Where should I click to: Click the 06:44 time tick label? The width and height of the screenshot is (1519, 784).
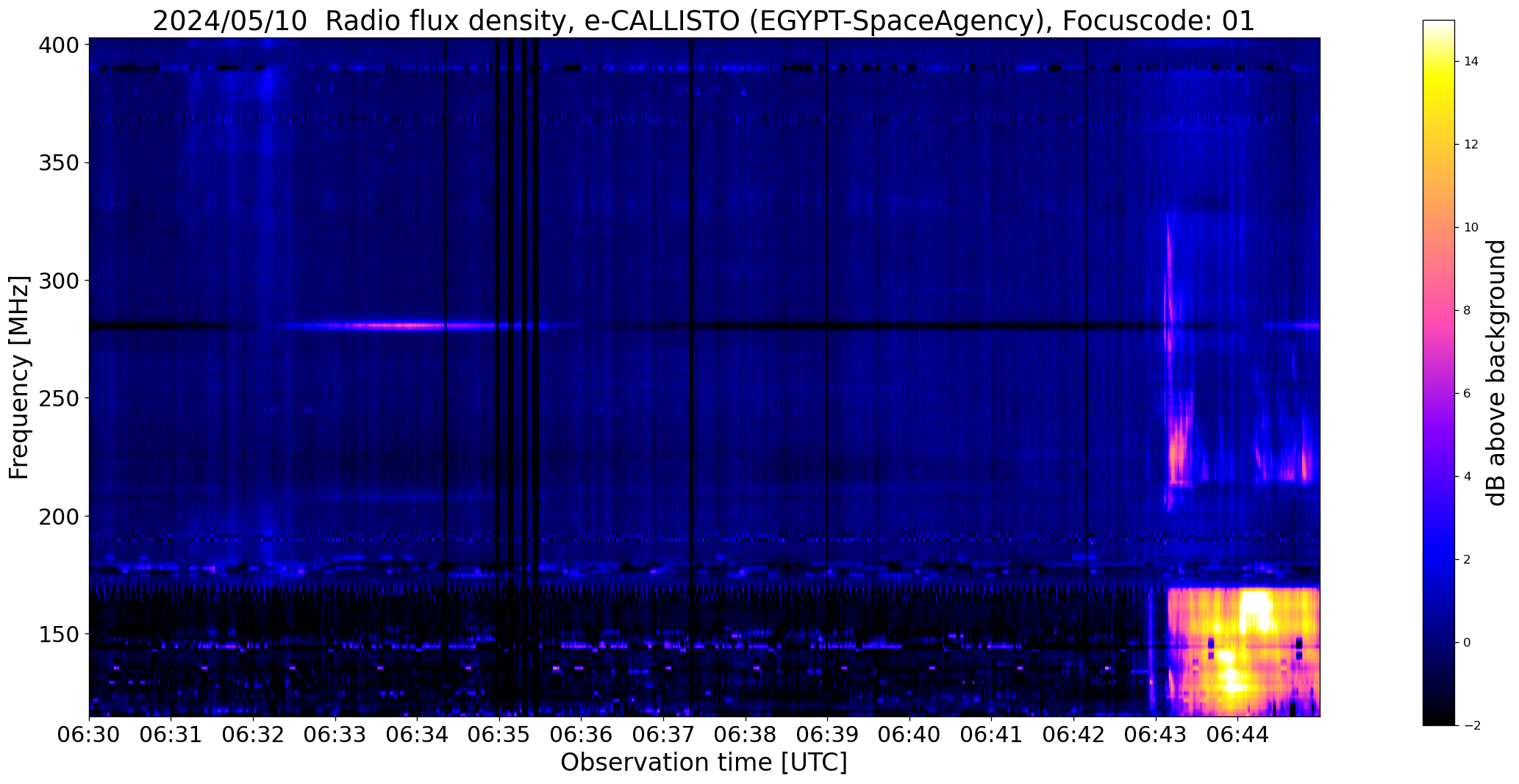[1237, 733]
